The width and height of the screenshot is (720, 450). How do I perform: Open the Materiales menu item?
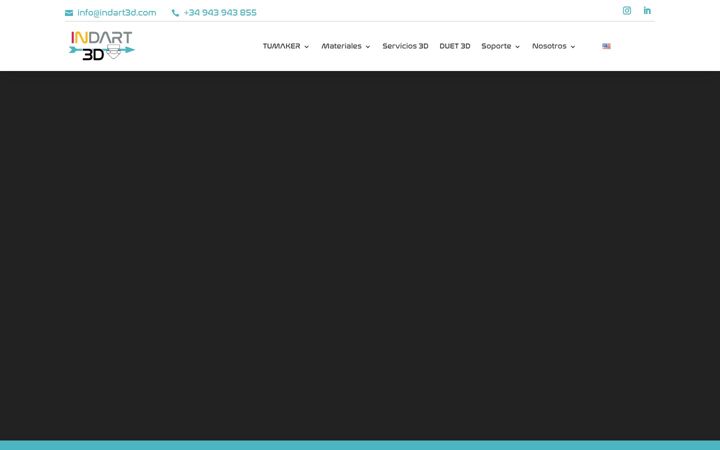[x=341, y=46]
